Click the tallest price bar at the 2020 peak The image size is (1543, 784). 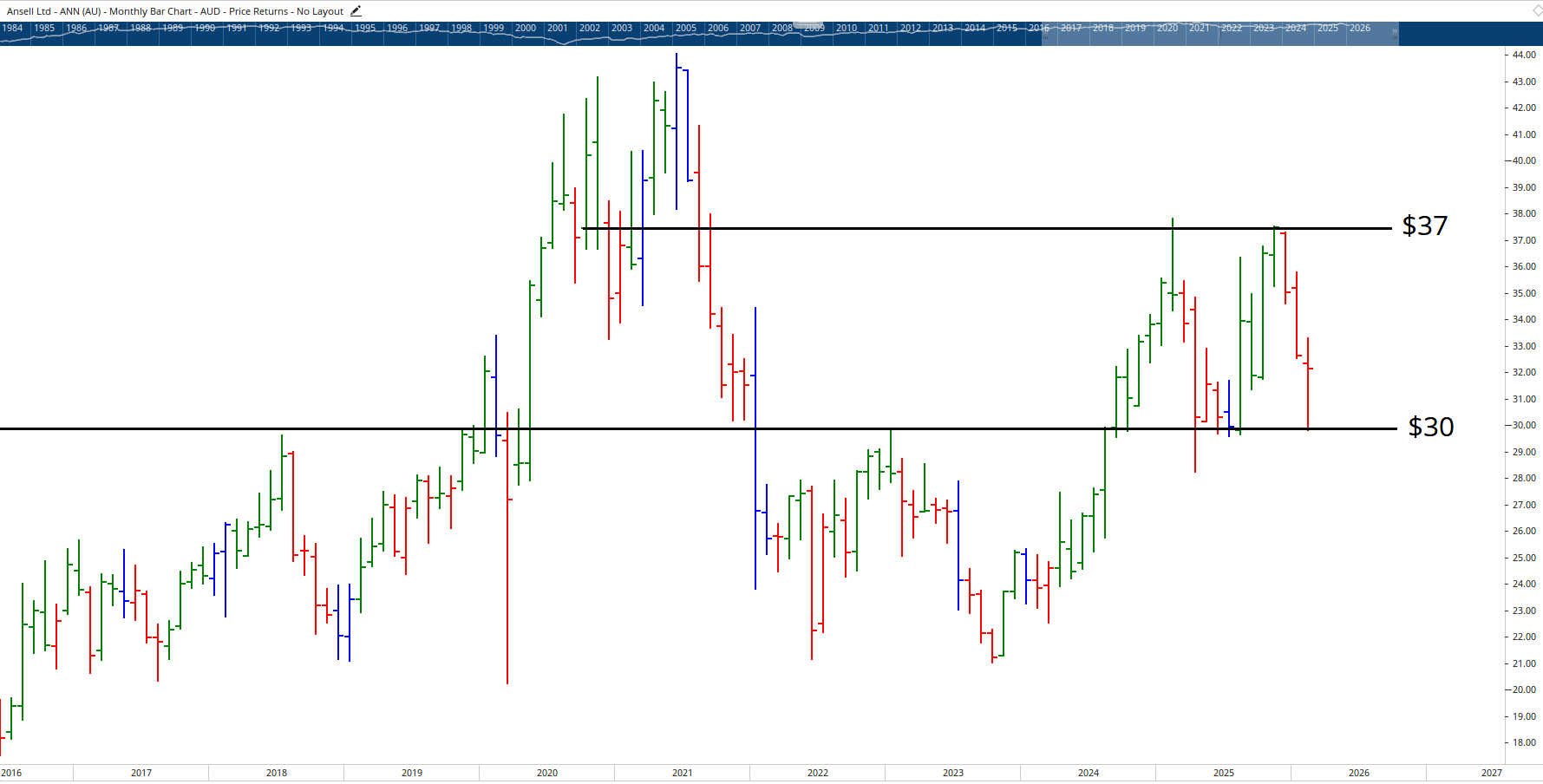597,130
